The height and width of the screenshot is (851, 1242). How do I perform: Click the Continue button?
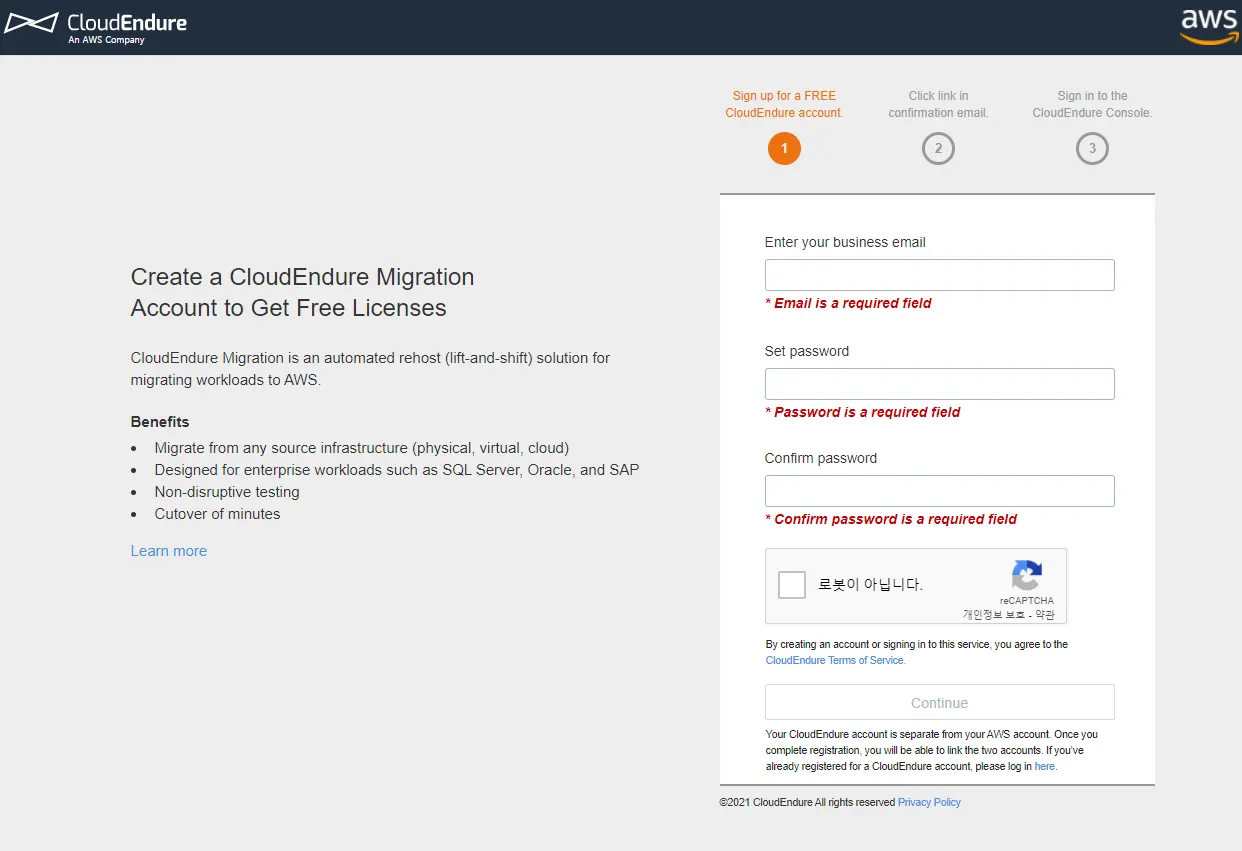click(x=939, y=703)
